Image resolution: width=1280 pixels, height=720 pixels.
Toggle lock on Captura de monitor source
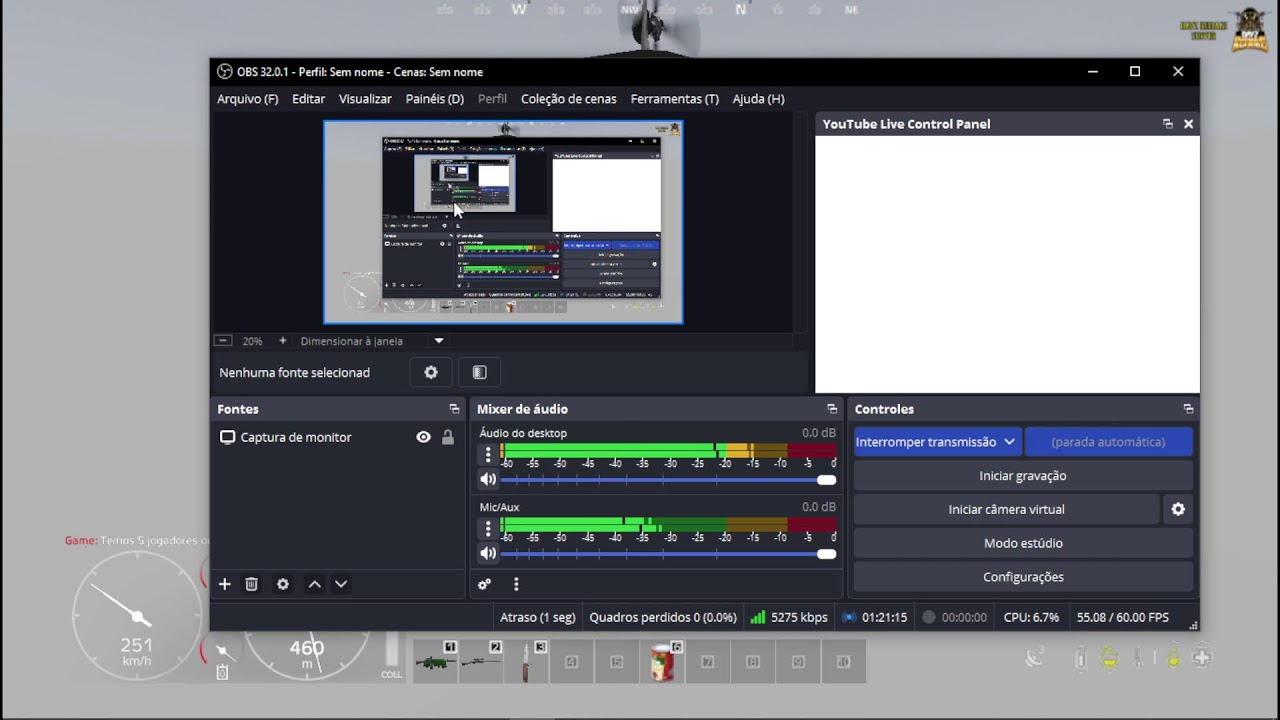click(448, 437)
